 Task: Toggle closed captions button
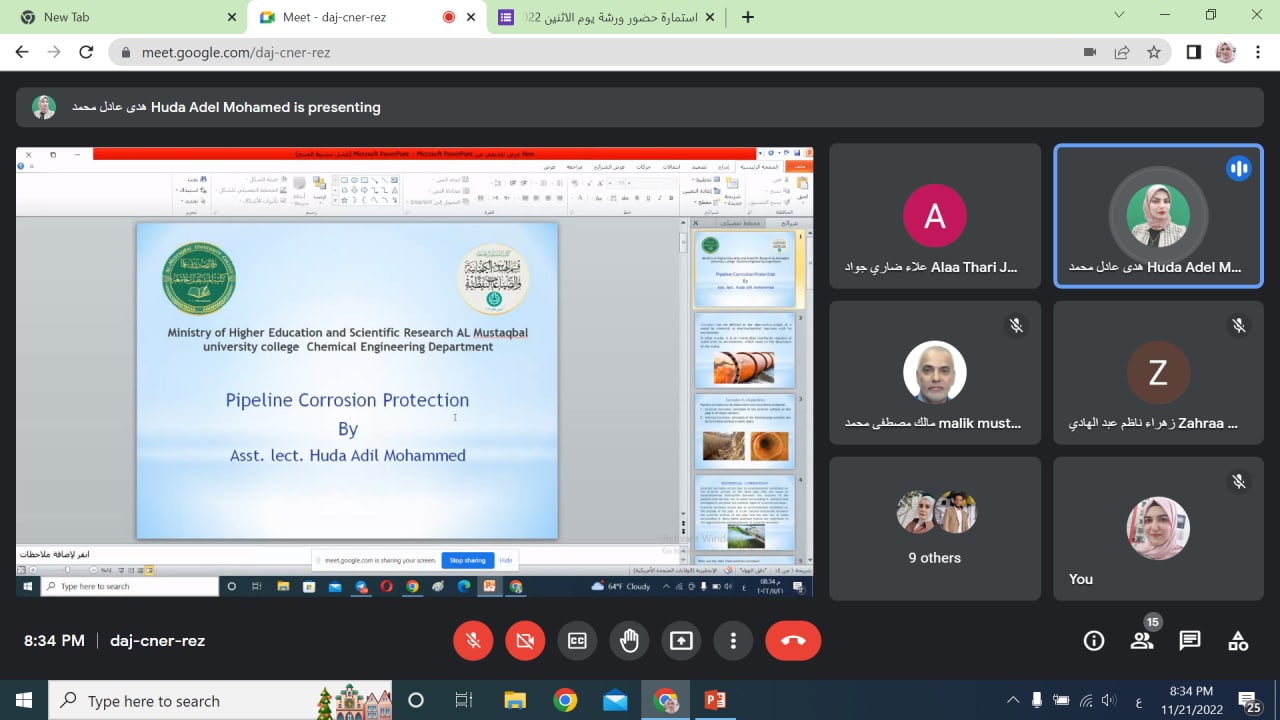point(577,641)
